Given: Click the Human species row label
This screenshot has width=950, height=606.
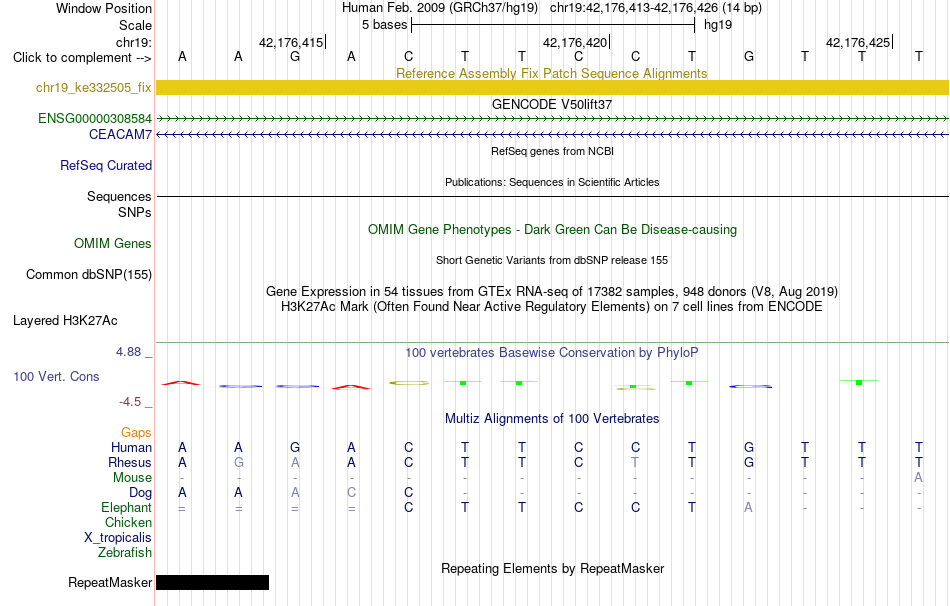Looking at the screenshot, I should coord(131,447).
